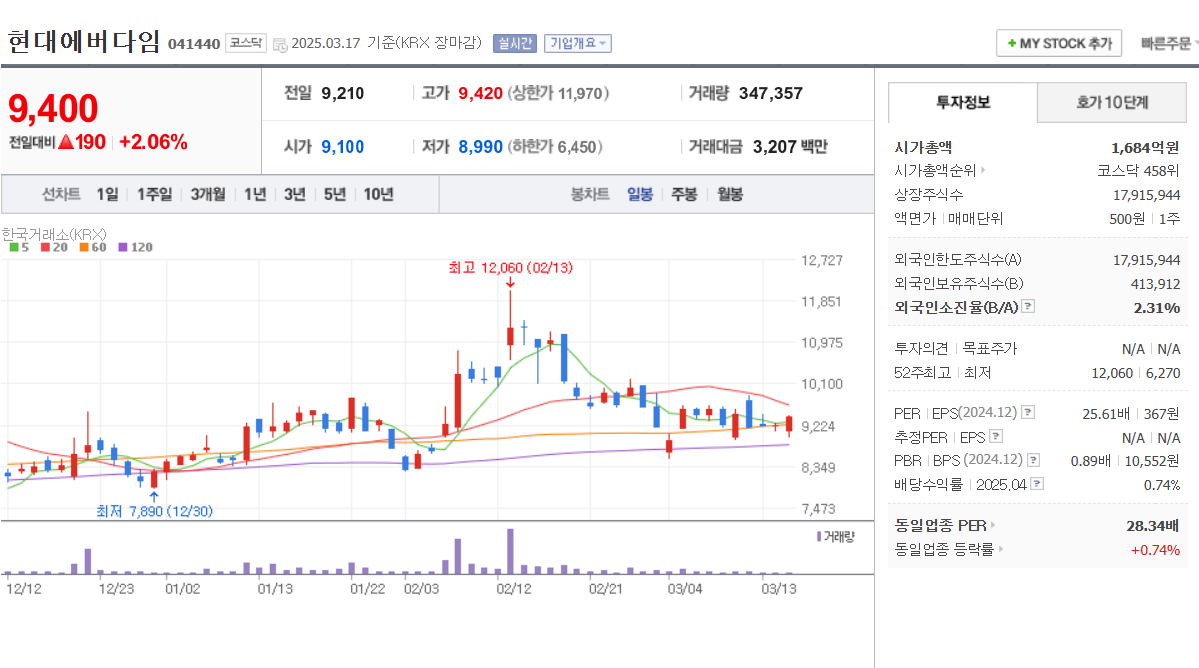Image resolution: width=1199 pixels, height=668 pixels.
Task: Expand the 동일업종 등락률 arrow
Action: [1000, 549]
